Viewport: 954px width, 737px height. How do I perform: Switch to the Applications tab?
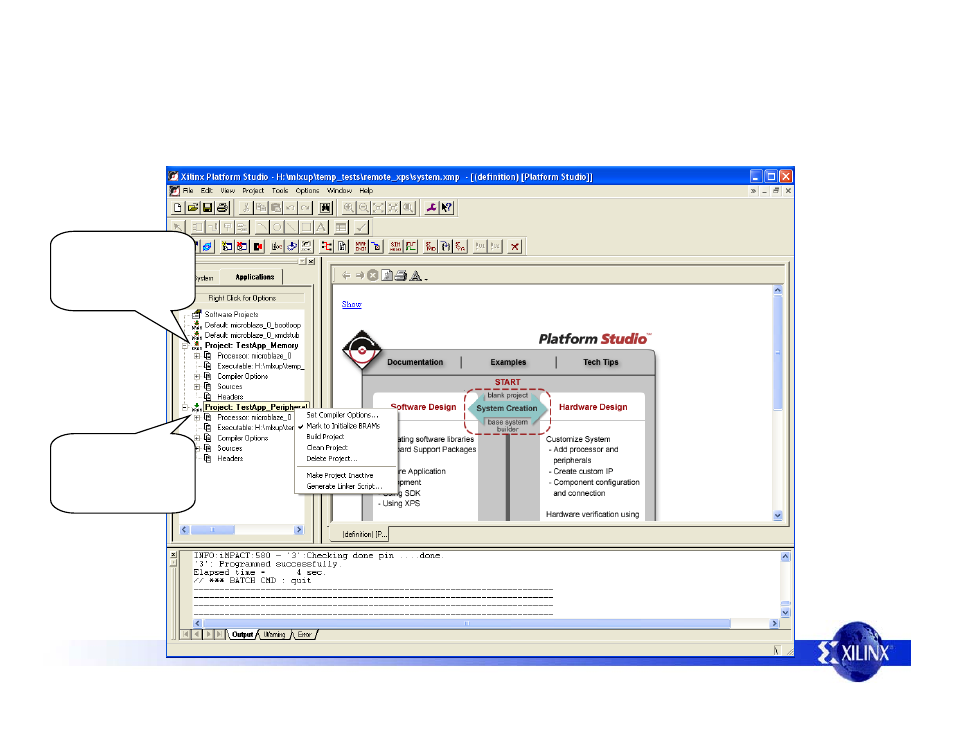255,277
